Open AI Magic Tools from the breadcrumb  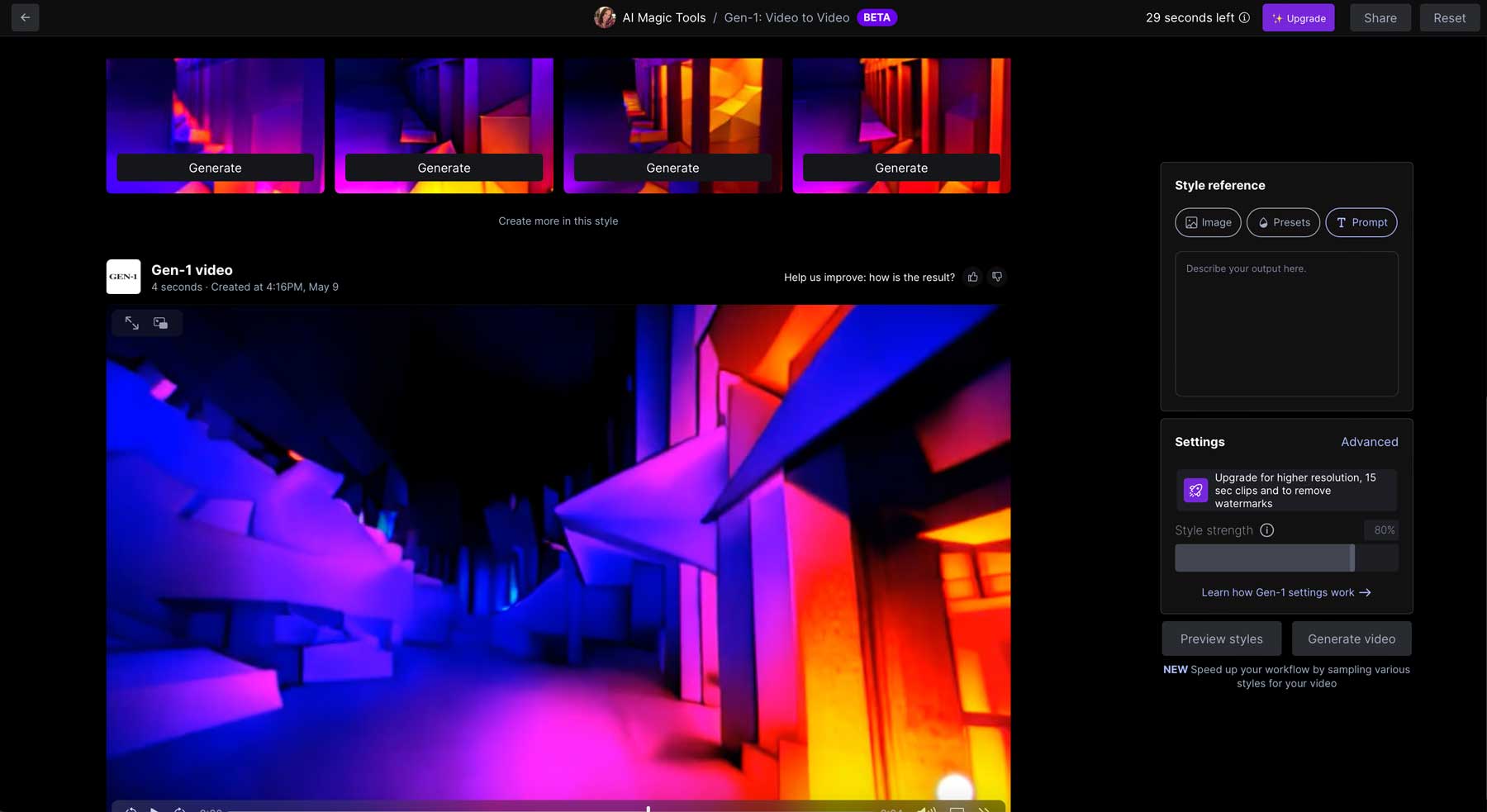point(665,17)
